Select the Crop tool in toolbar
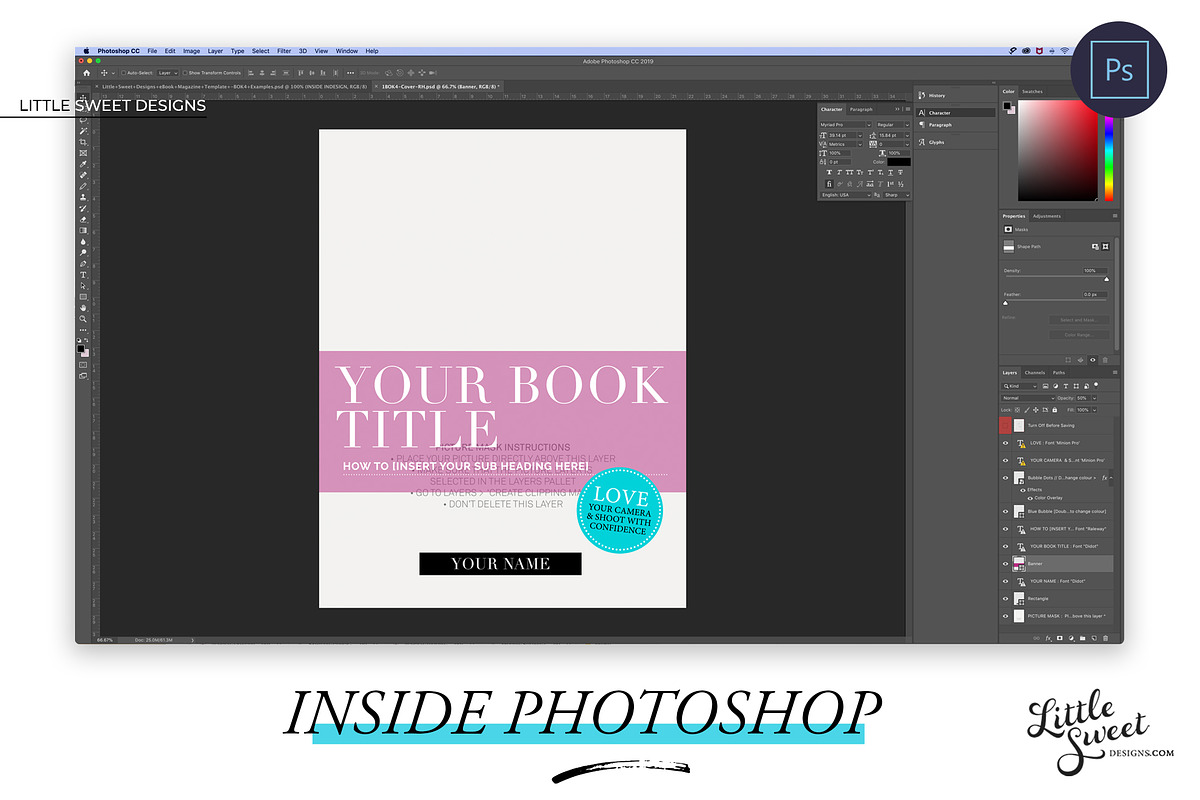The width and height of the screenshot is (1200, 800). tap(83, 142)
